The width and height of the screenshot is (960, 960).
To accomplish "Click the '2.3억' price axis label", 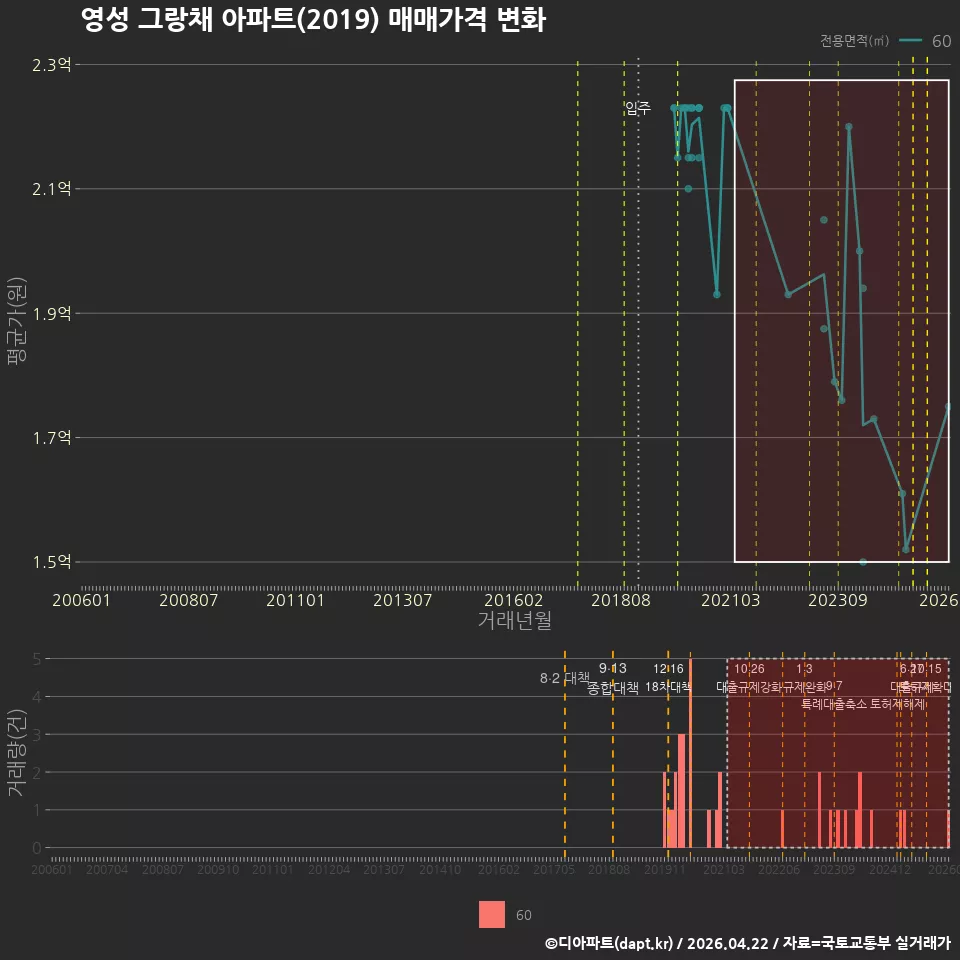I will coord(51,65).
